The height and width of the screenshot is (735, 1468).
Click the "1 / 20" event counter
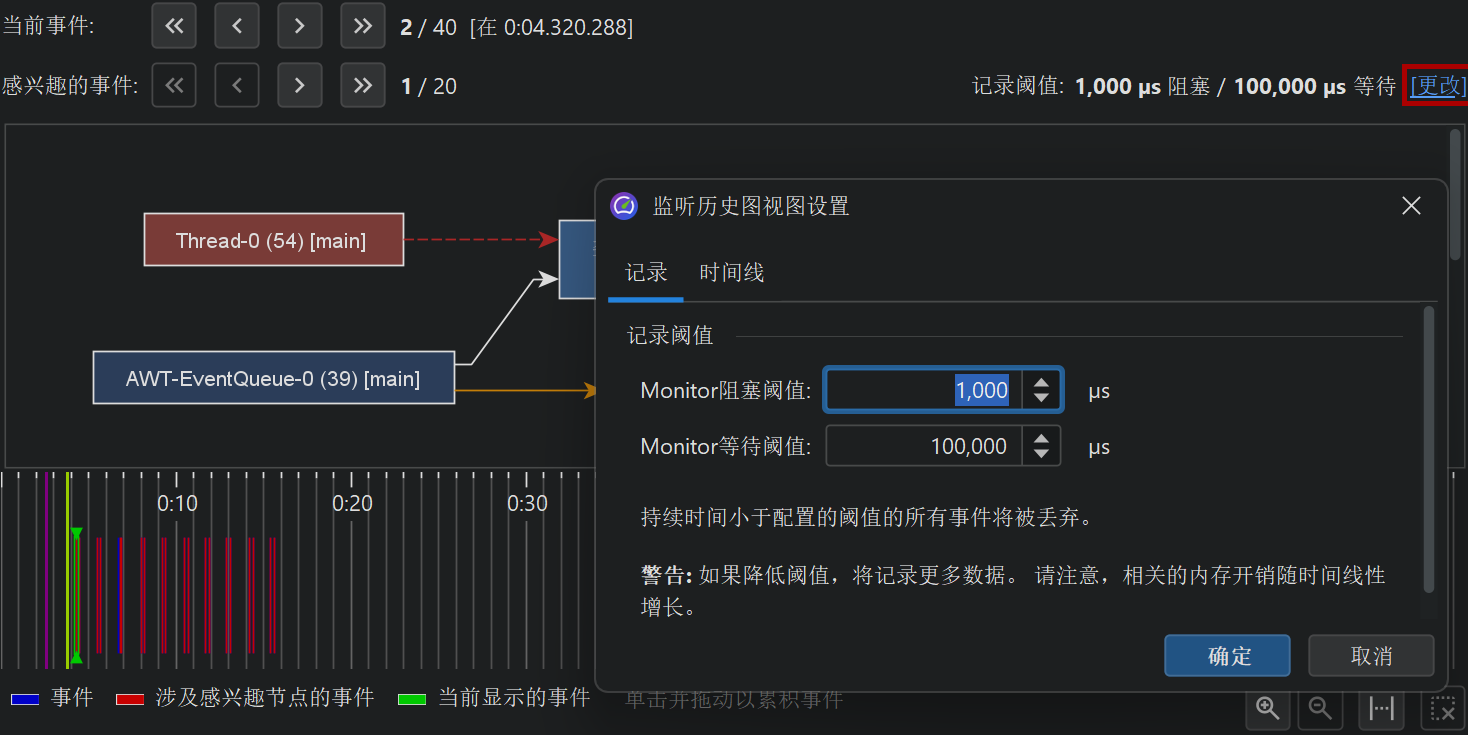click(x=429, y=87)
